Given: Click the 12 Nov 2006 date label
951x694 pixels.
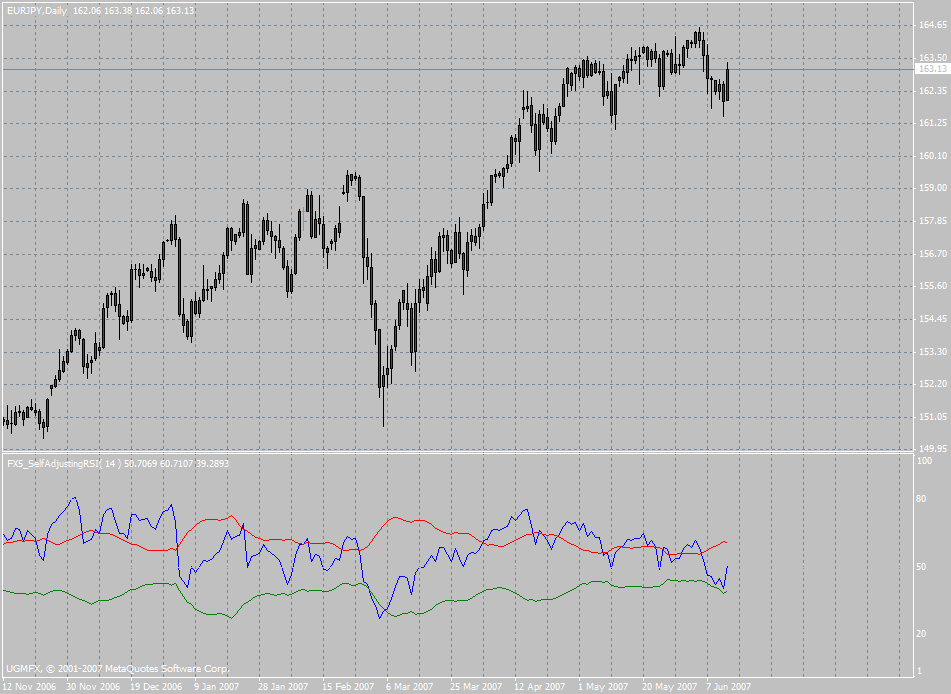Looking at the screenshot, I should [x=30, y=687].
